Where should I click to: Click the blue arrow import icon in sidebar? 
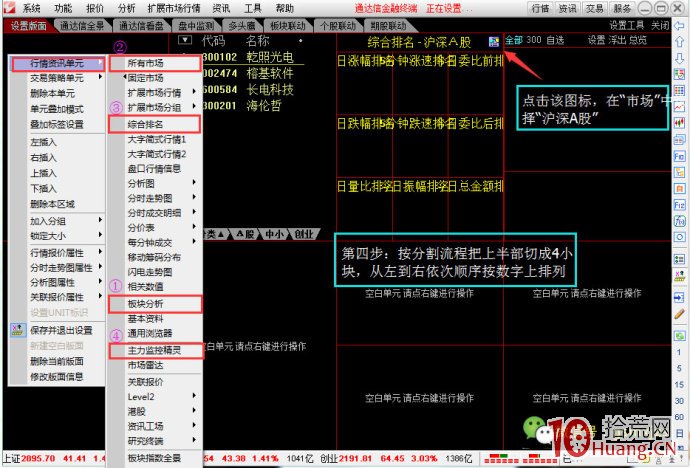point(679,298)
